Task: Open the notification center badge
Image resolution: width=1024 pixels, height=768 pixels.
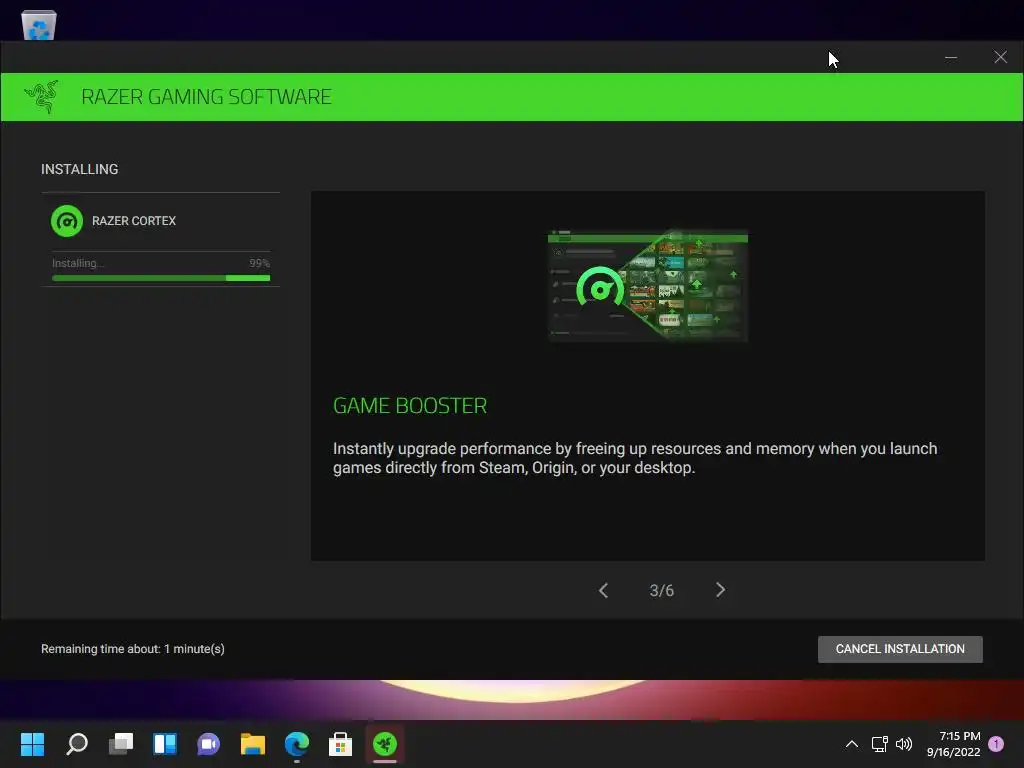Action: pyautogui.click(x=996, y=744)
